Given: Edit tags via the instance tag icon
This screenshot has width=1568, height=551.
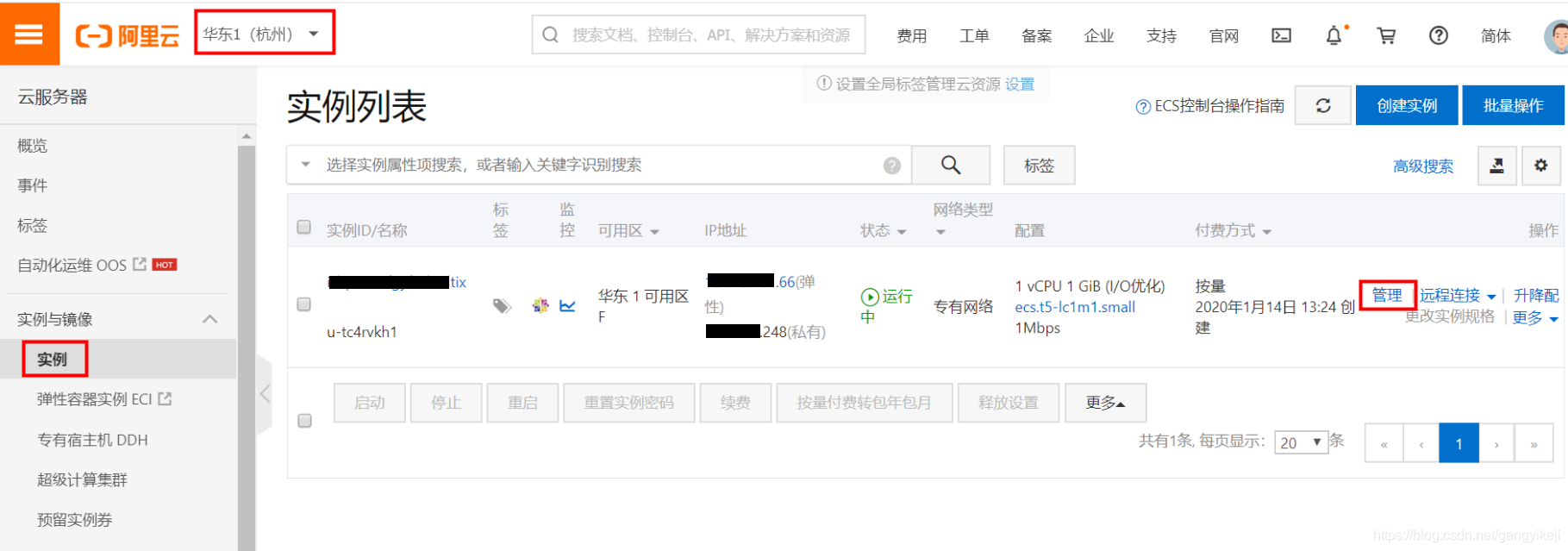Looking at the screenshot, I should (x=502, y=306).
